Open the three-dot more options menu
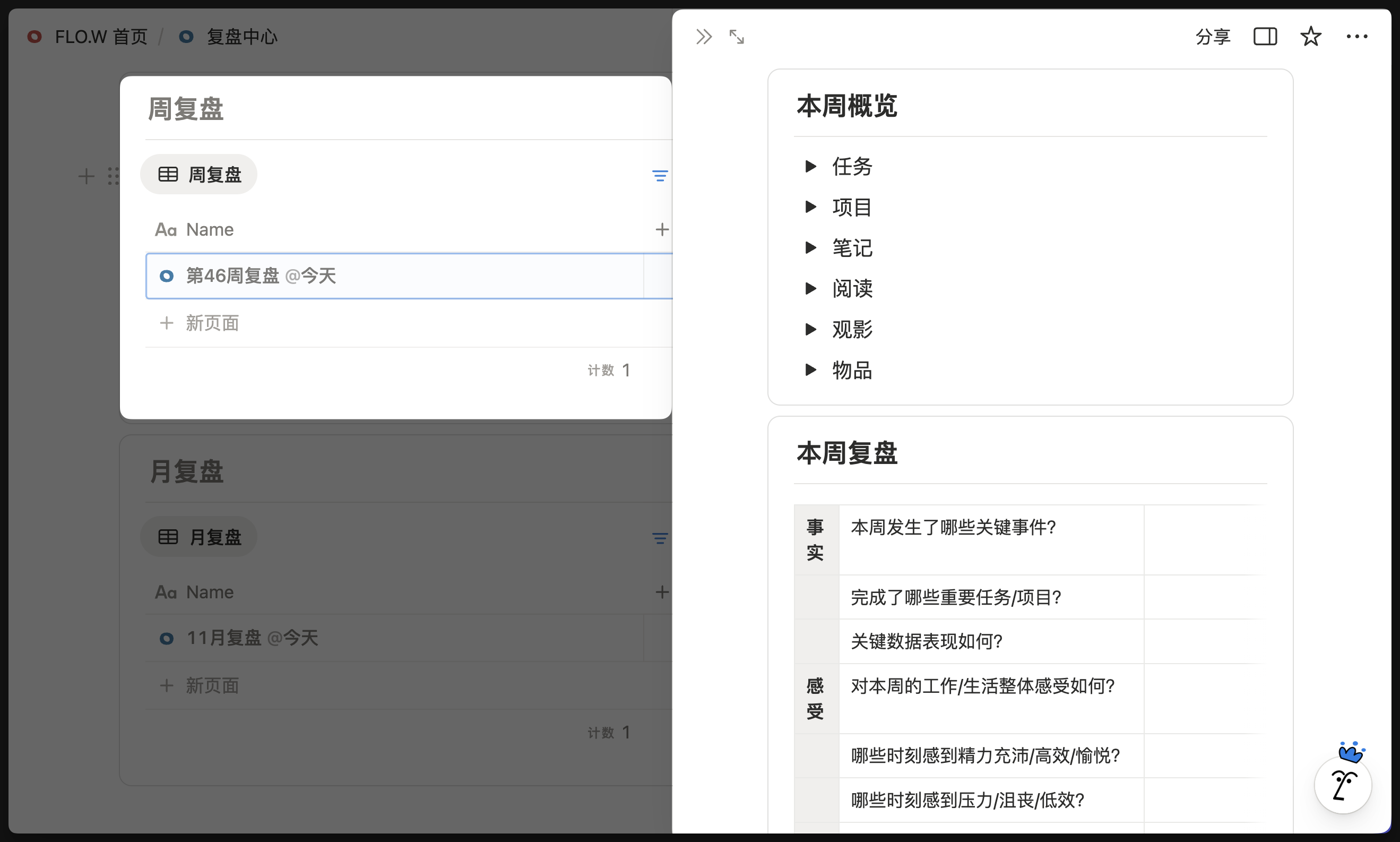 [1356, 37]
